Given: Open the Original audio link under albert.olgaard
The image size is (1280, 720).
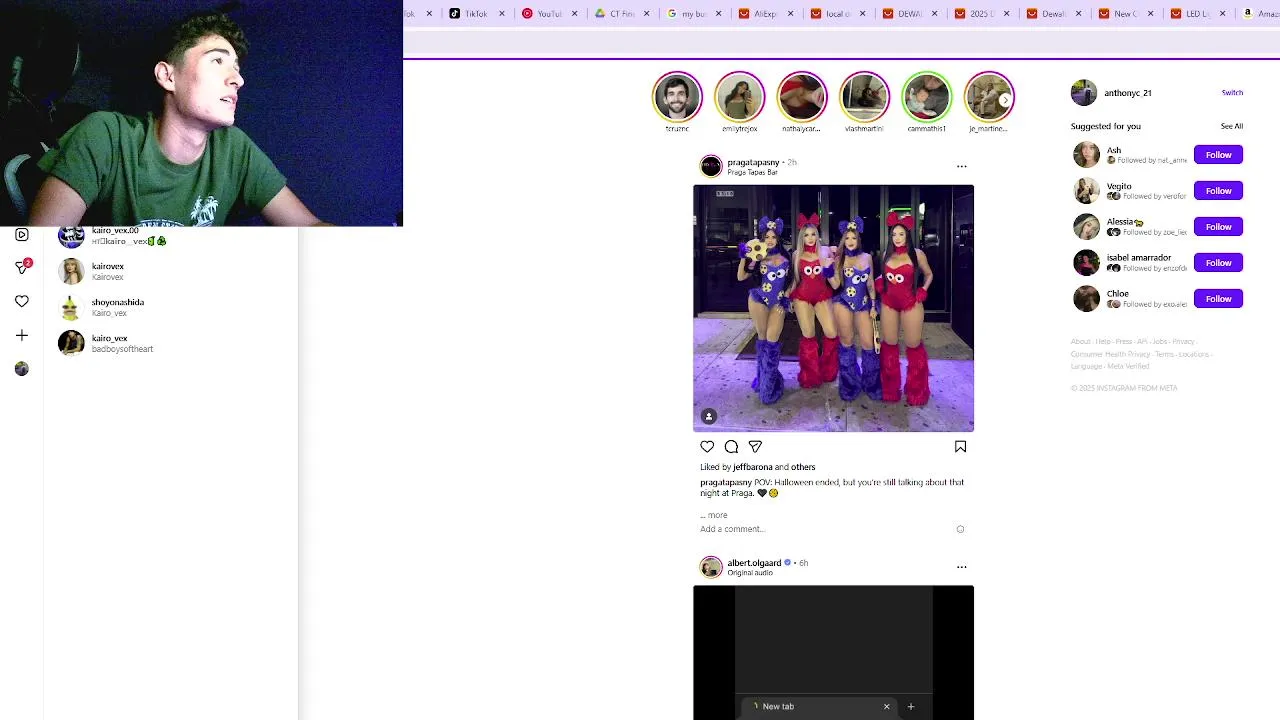Looking at the screenshot, I should pyautogui.click(x=750, y=573).
